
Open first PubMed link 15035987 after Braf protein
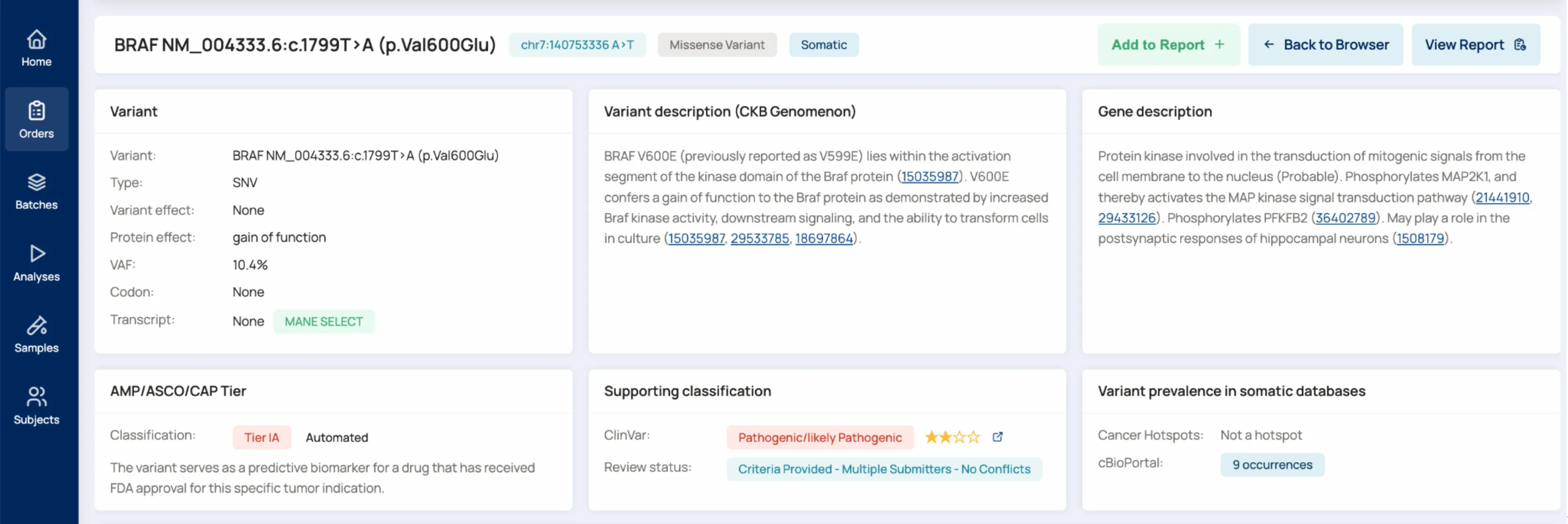tap(929, 176)
